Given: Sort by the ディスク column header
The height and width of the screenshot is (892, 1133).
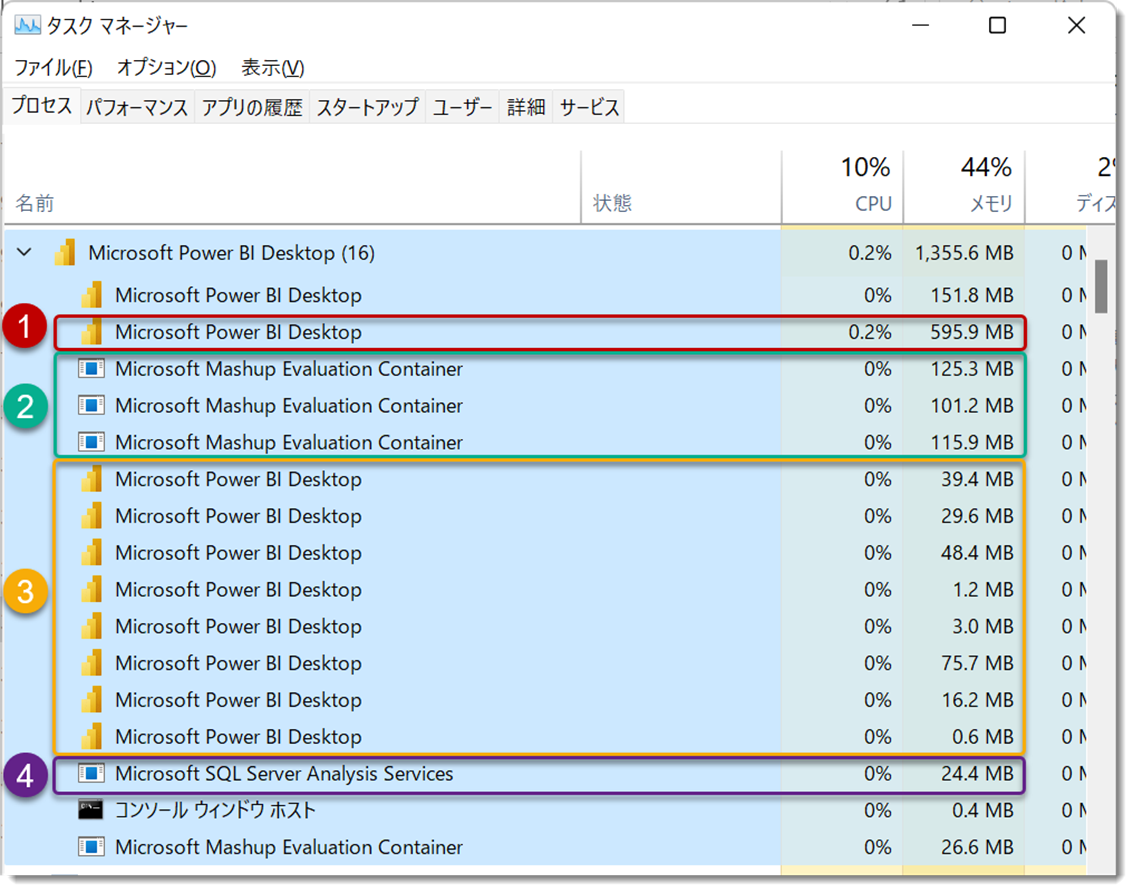Looking at the screenshot, I should tap(1071, 188).
